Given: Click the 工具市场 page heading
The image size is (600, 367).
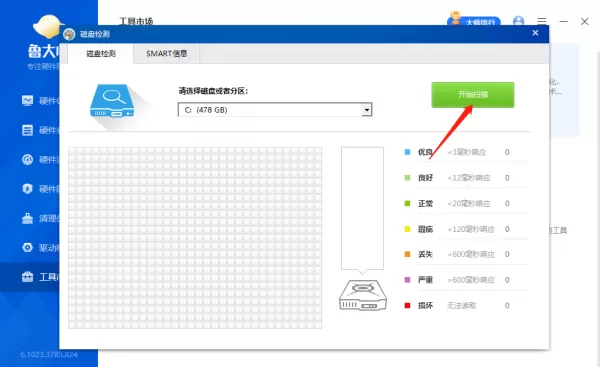Looking at the screenshot, I should pos(136,21).
